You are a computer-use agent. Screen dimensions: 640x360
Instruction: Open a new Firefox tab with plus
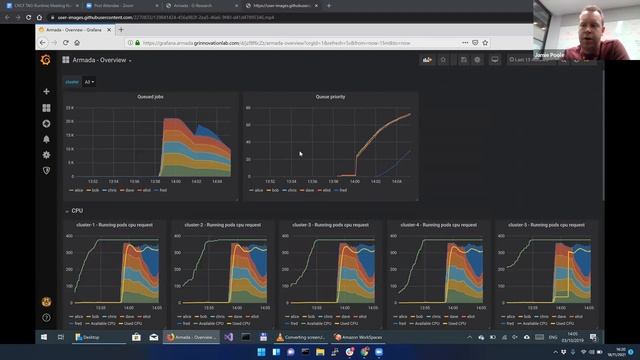tap(121, 30)
